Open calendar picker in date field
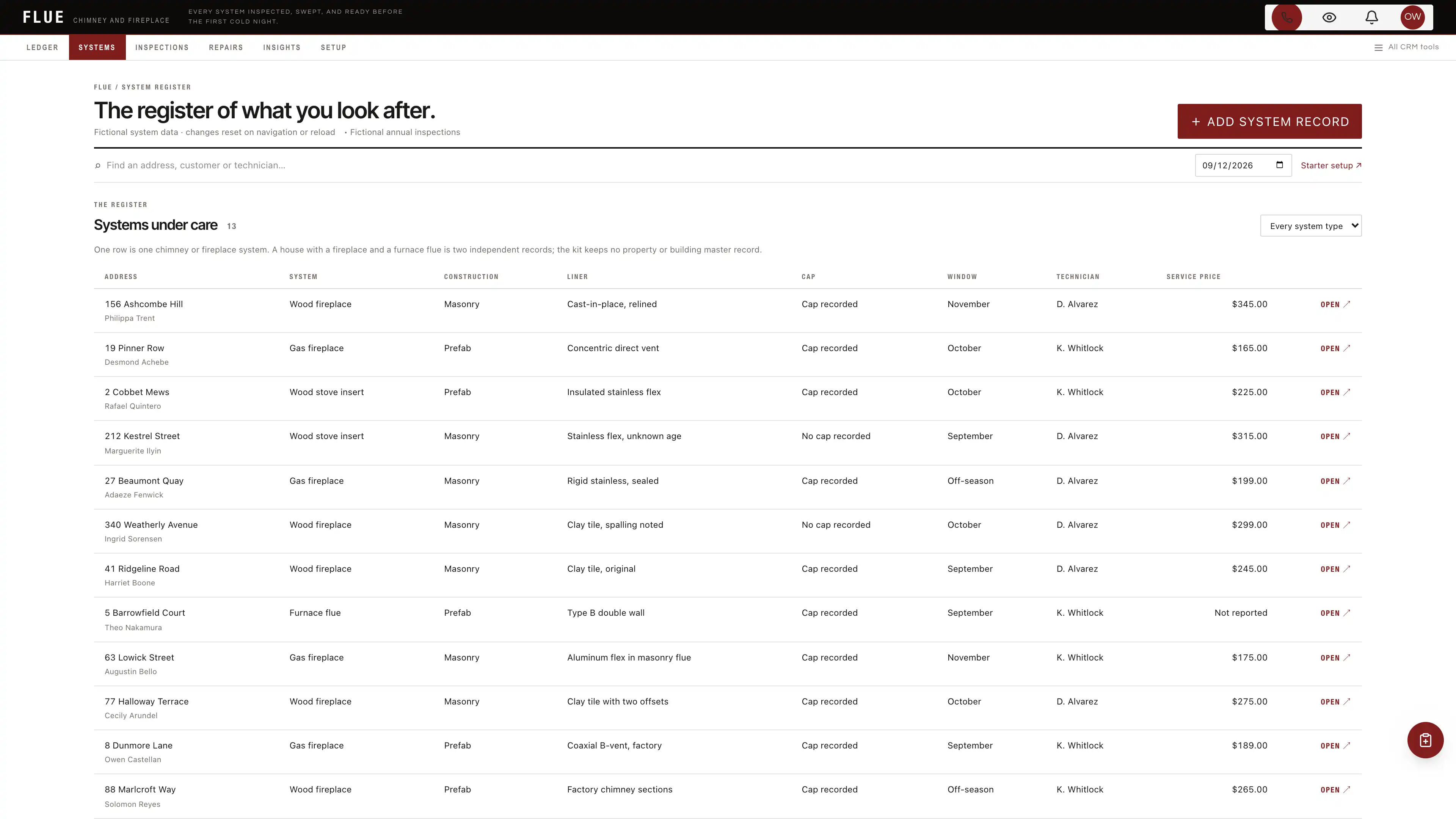 1280,165
